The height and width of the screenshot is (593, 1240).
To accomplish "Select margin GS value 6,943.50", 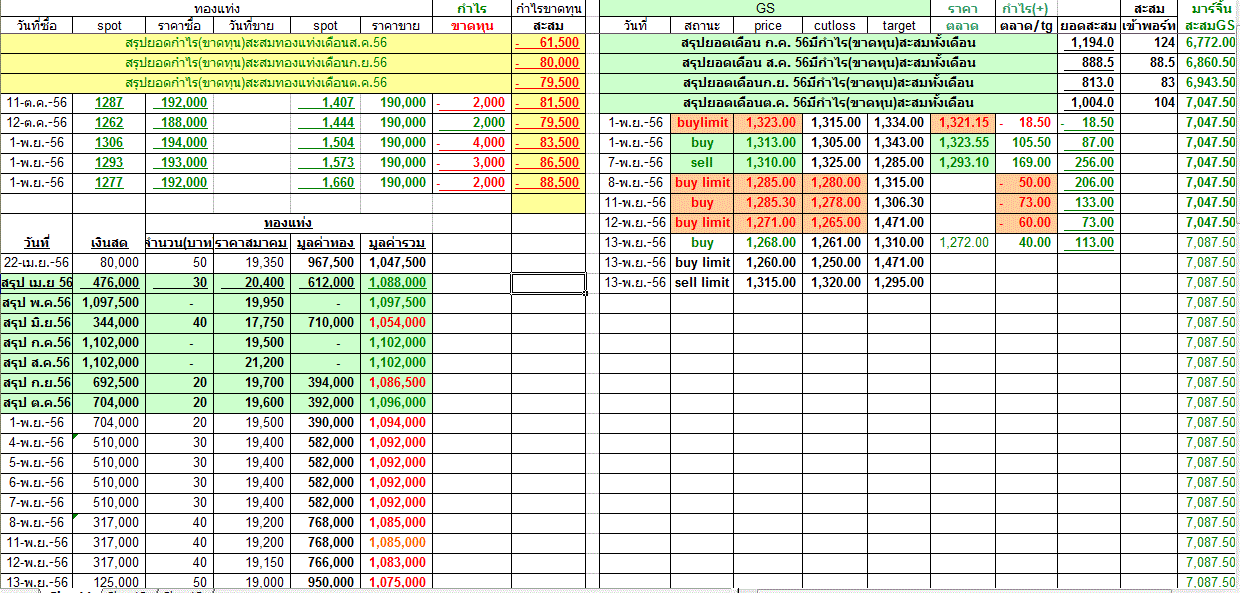I will click(x=1209, y=82).
